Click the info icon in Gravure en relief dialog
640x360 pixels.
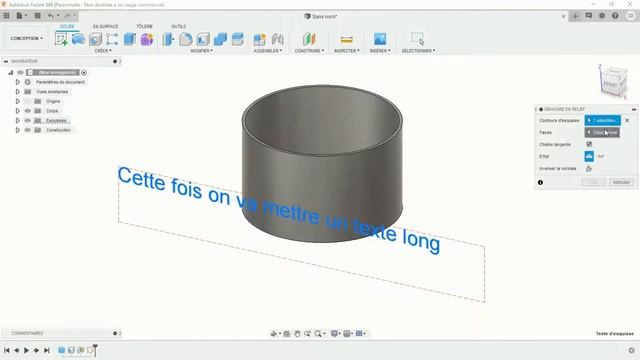[540, 182]
